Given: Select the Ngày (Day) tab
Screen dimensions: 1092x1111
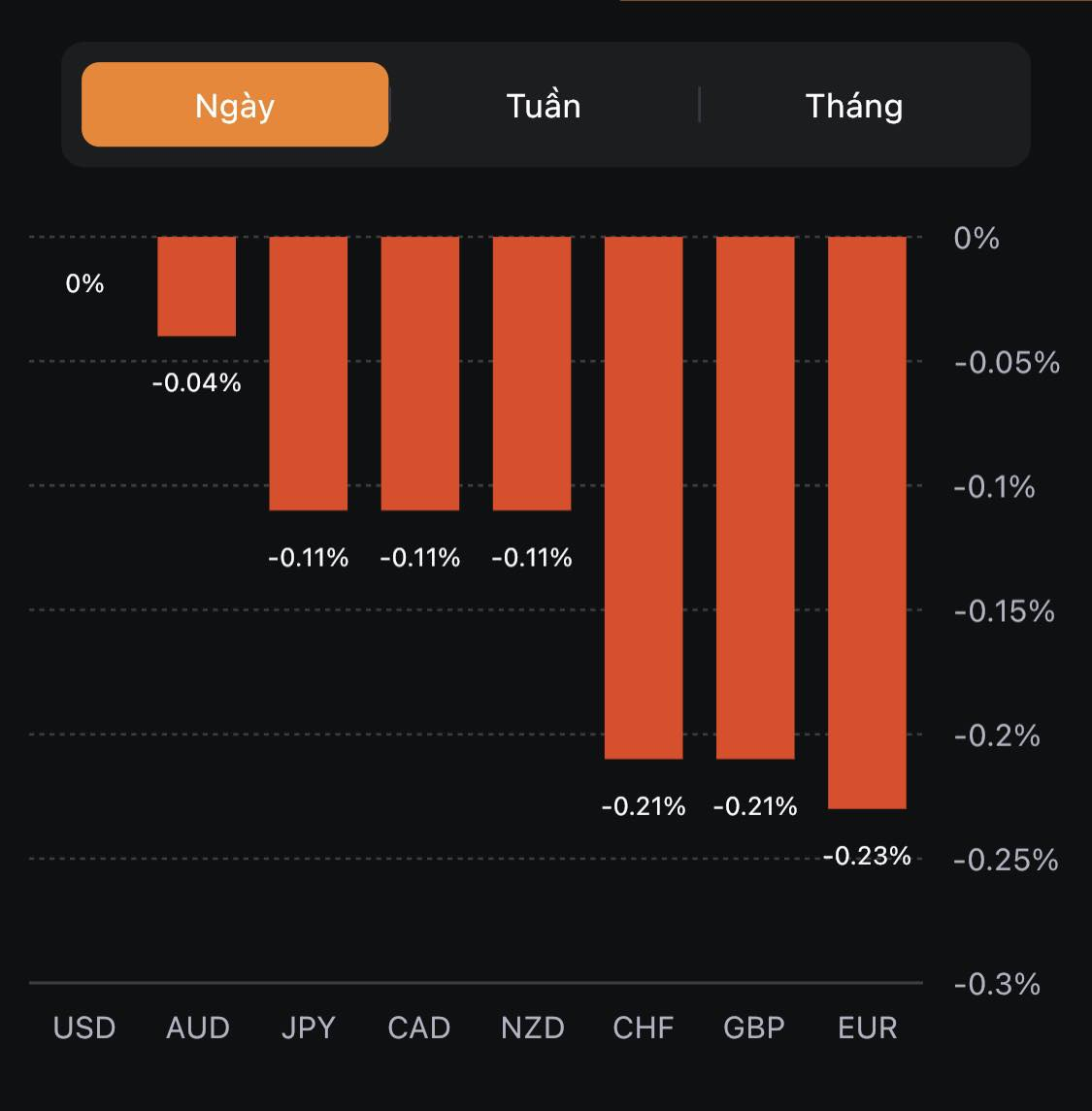Looking at the screenshot, I should 235,105.
